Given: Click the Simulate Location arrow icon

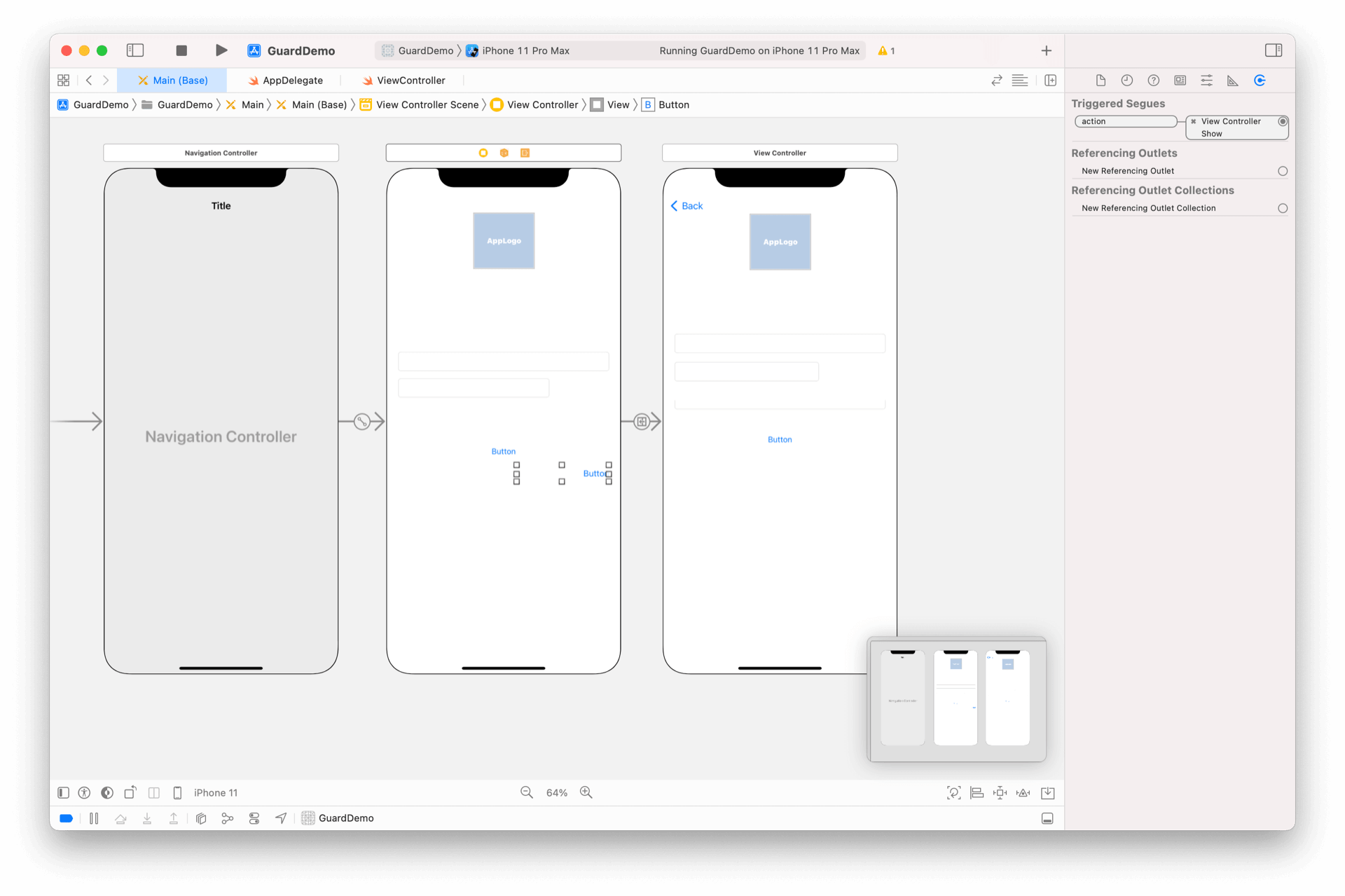Looking at the screenshot, I should tap(281, 818).
